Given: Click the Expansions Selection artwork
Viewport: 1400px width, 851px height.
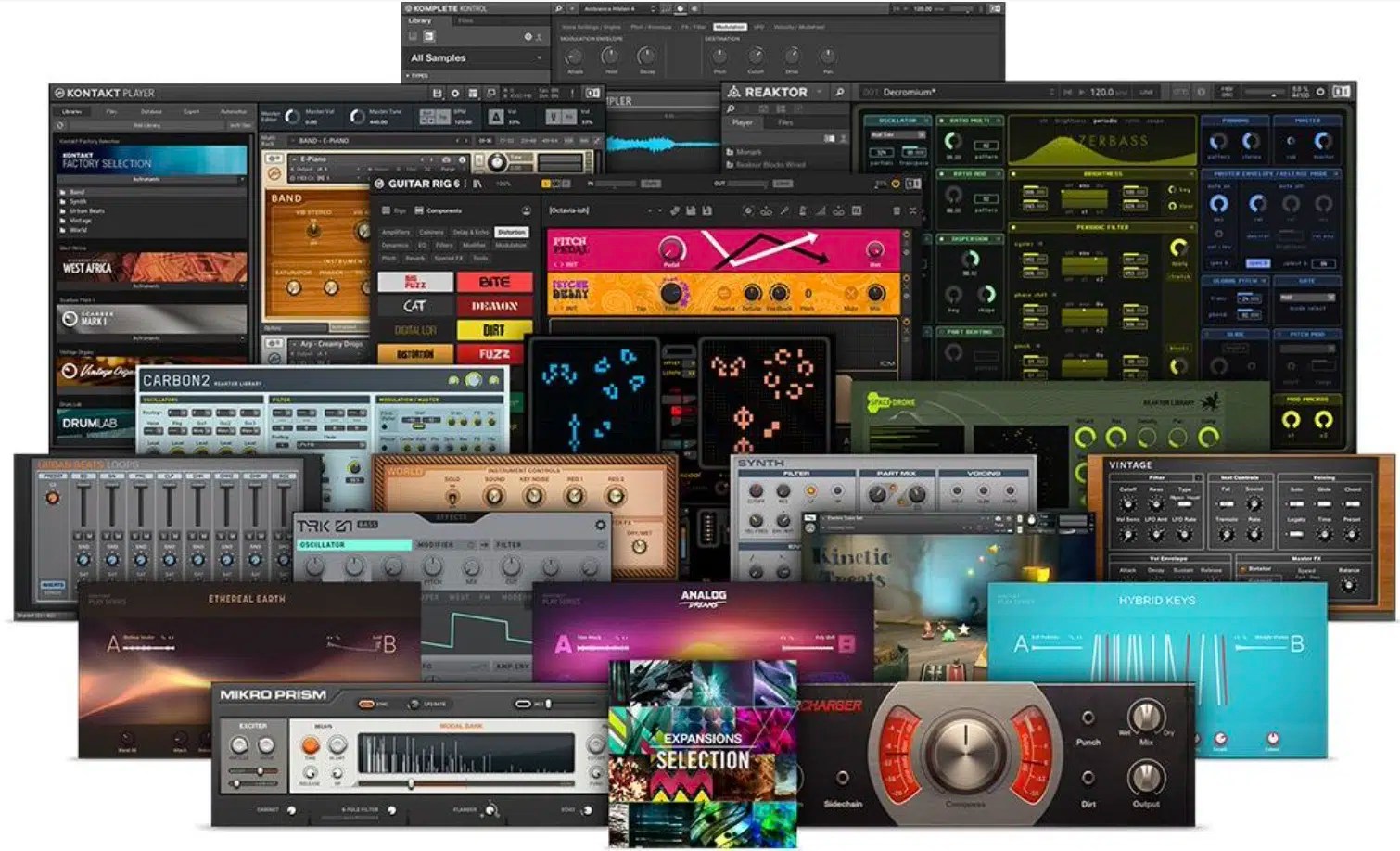Looking at the screenshot, I should coord(703,753).
